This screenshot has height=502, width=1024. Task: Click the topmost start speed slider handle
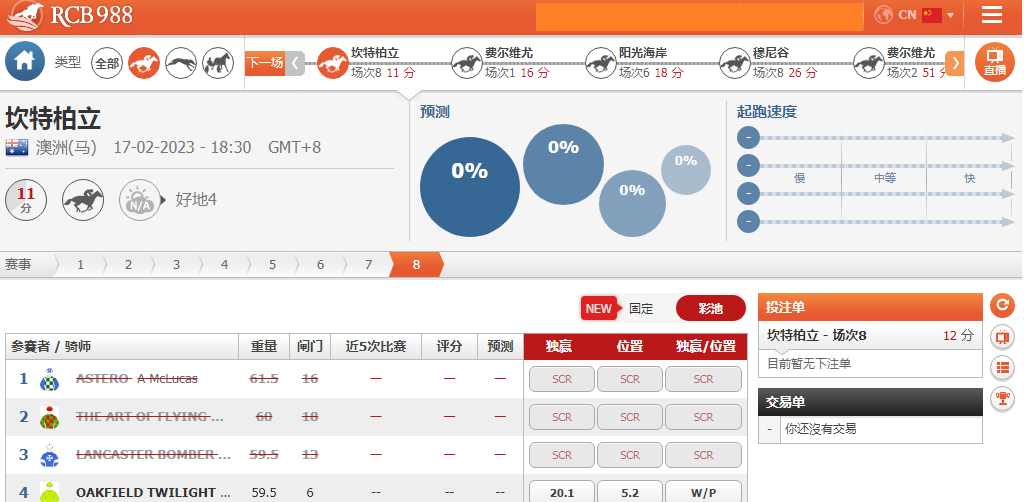tap(748, 138)
